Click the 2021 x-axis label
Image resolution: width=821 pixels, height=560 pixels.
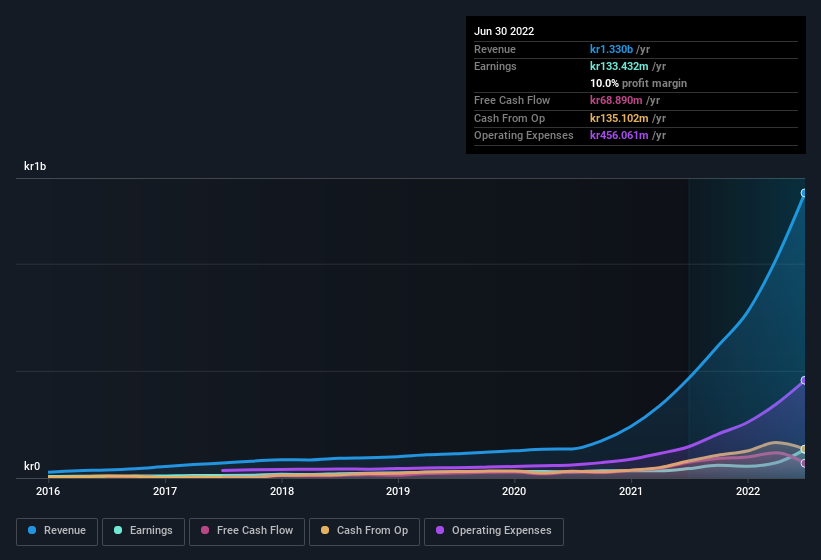click(x=631, y=491)
